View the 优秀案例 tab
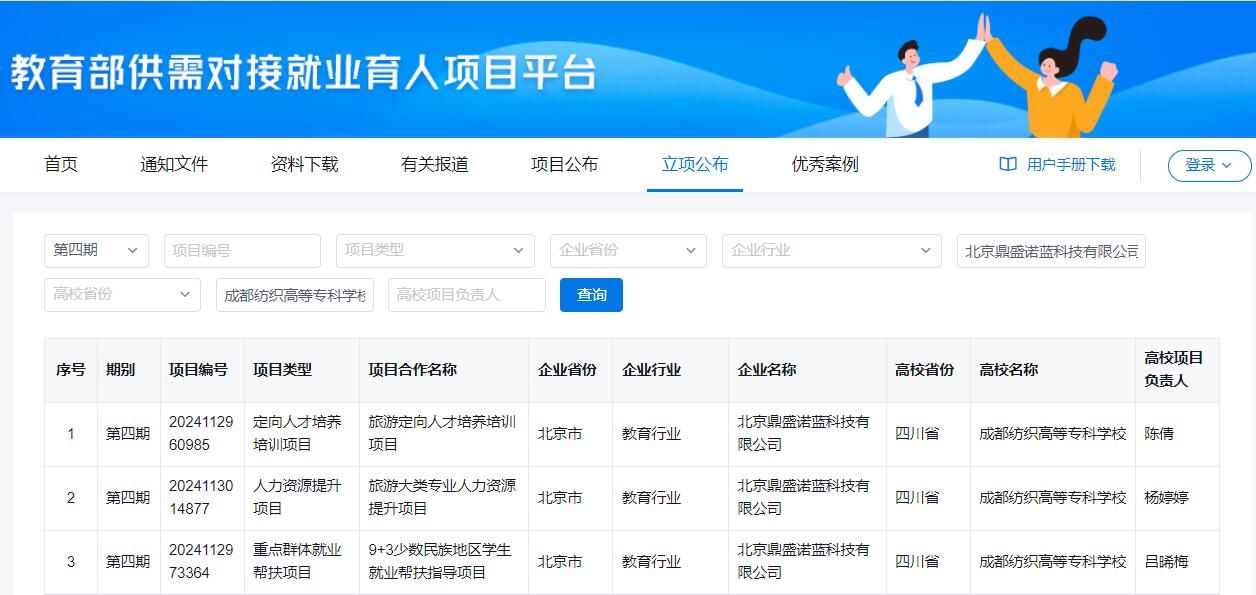The width and height of the screenshot is (1256, 595). 824,165
